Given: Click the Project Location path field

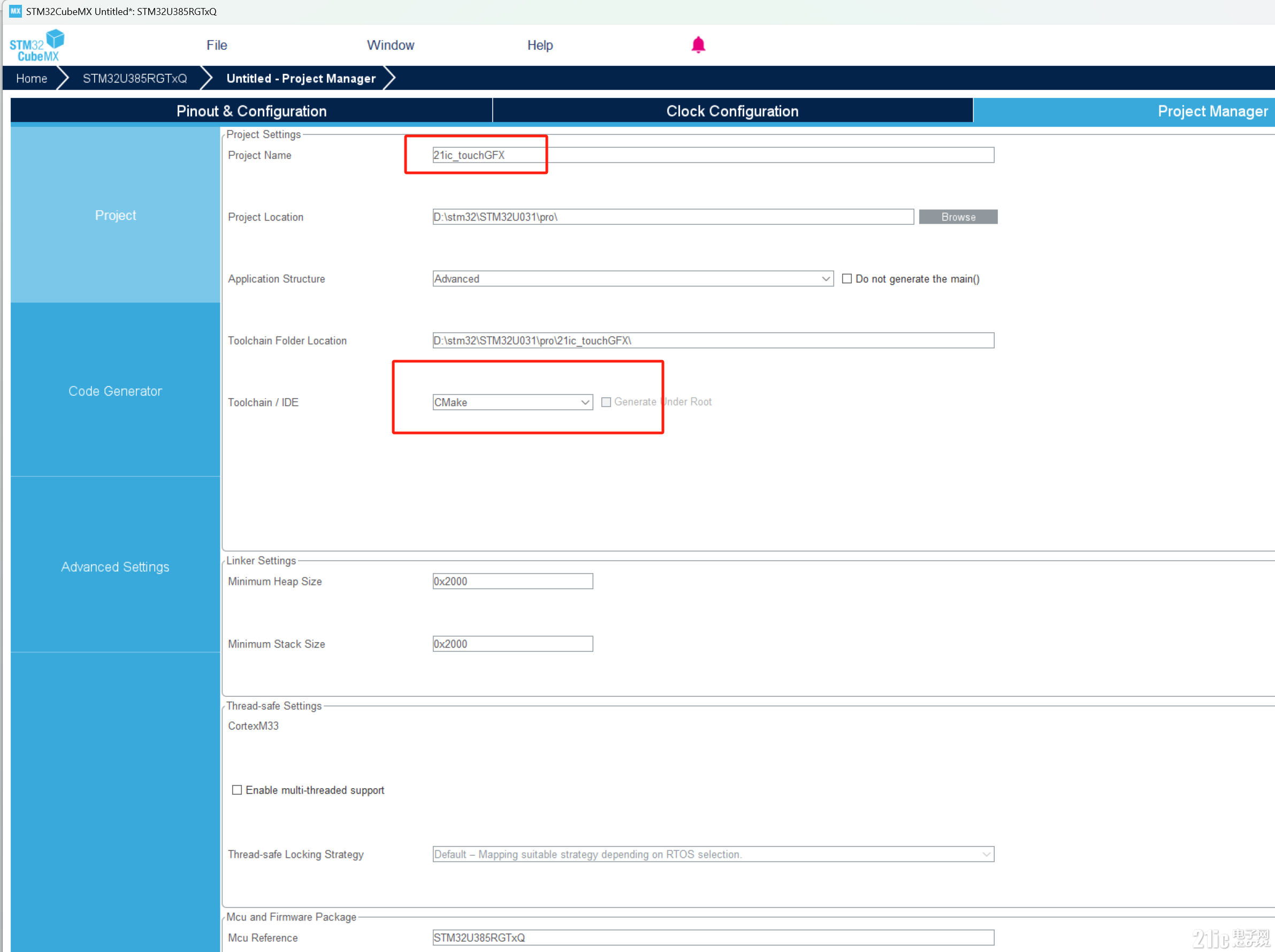Looking at the screenshot, I should tap(673, 217).
